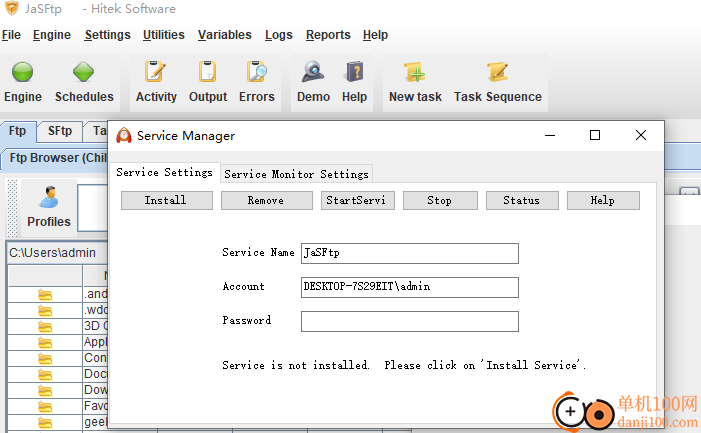Click the Help button in Service Manager
The width and height of the screenshot is (701, 433).
(x=603, y=200)
